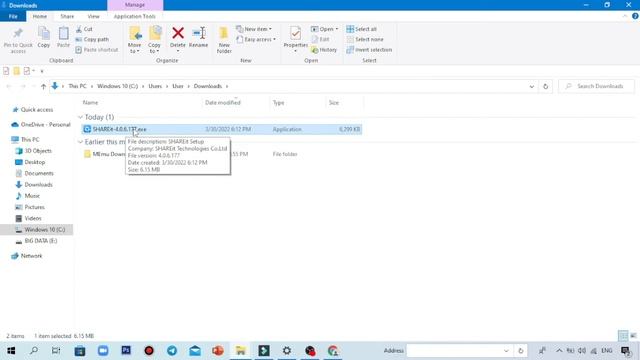
Task: Click Paste shortcut in ribbon
Action: [97, 49]
